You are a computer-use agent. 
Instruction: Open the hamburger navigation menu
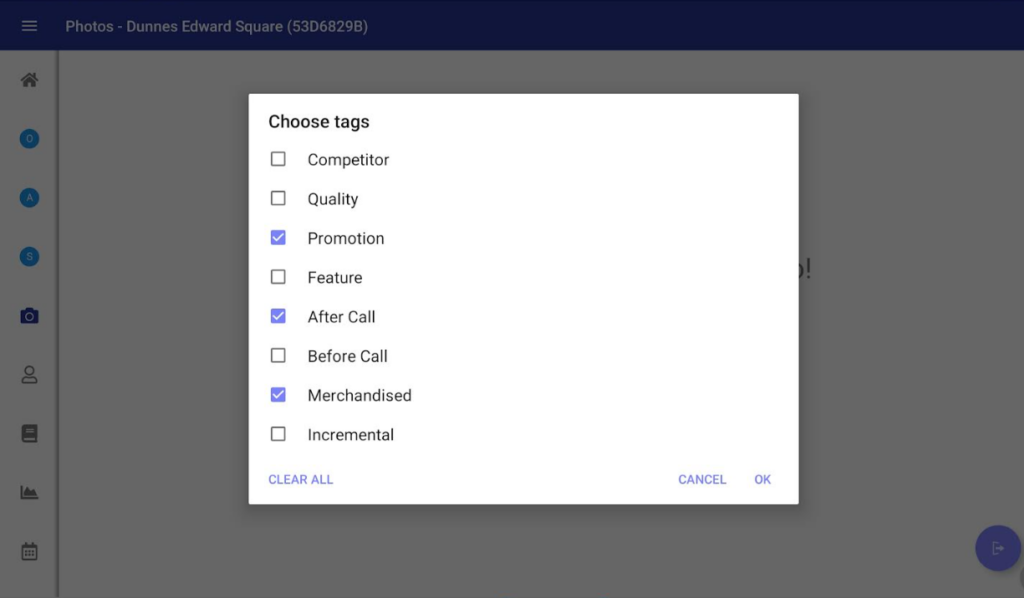29,26
